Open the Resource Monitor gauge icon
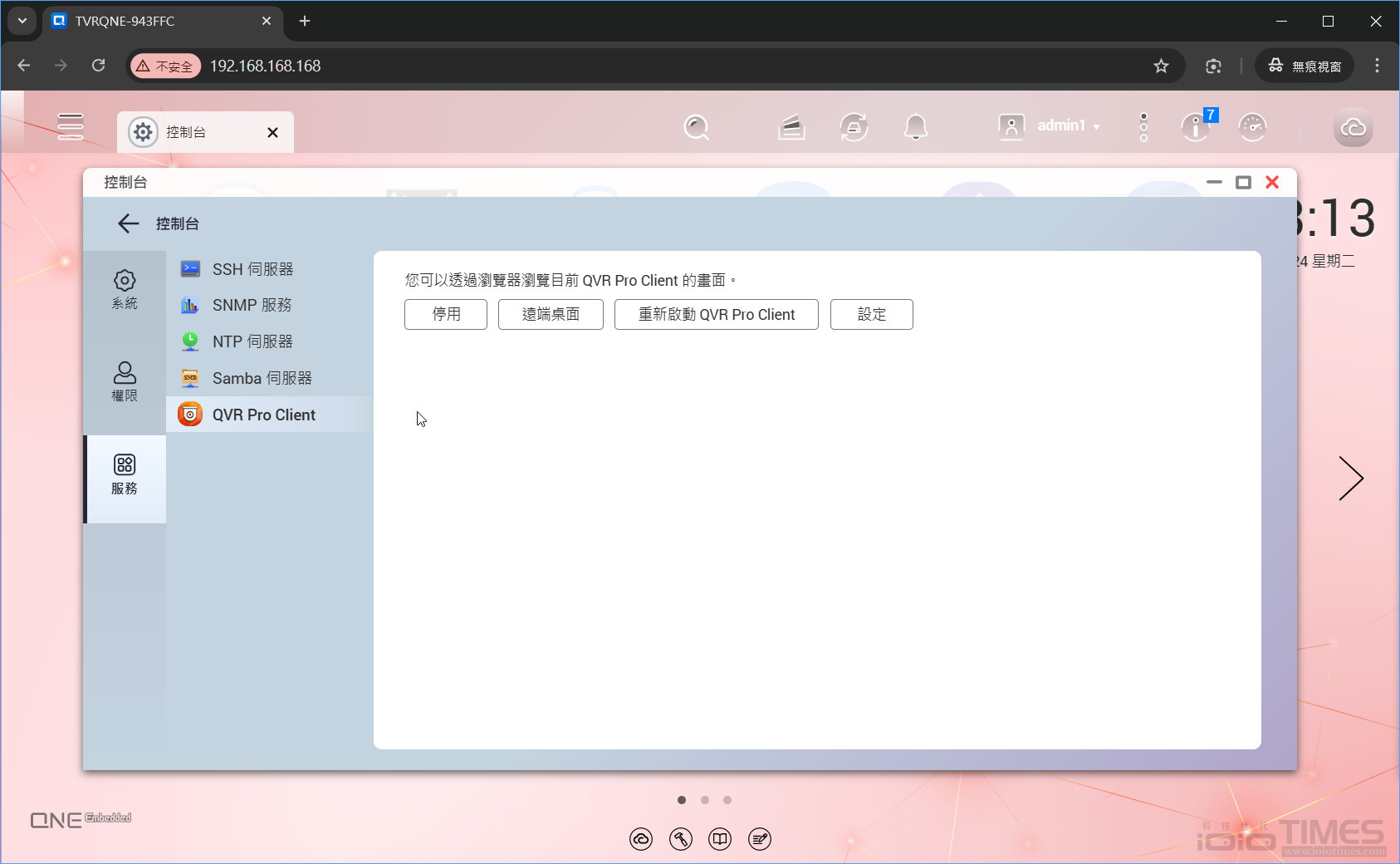This screenshot has width=1400, height=864. [x=1252, y=126]
